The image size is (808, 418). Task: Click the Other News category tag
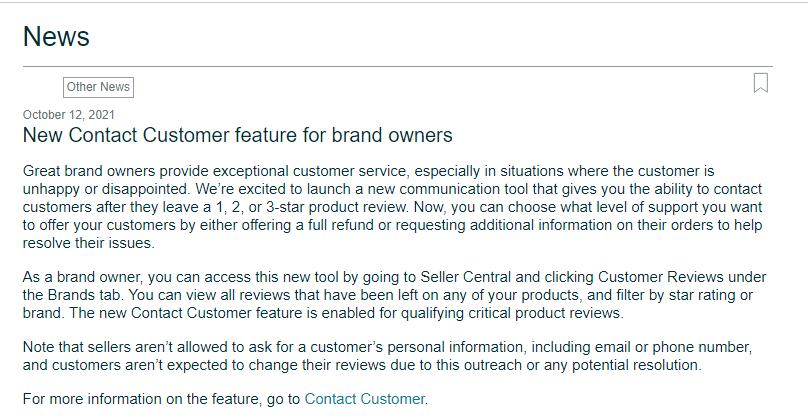pos(98,87)
